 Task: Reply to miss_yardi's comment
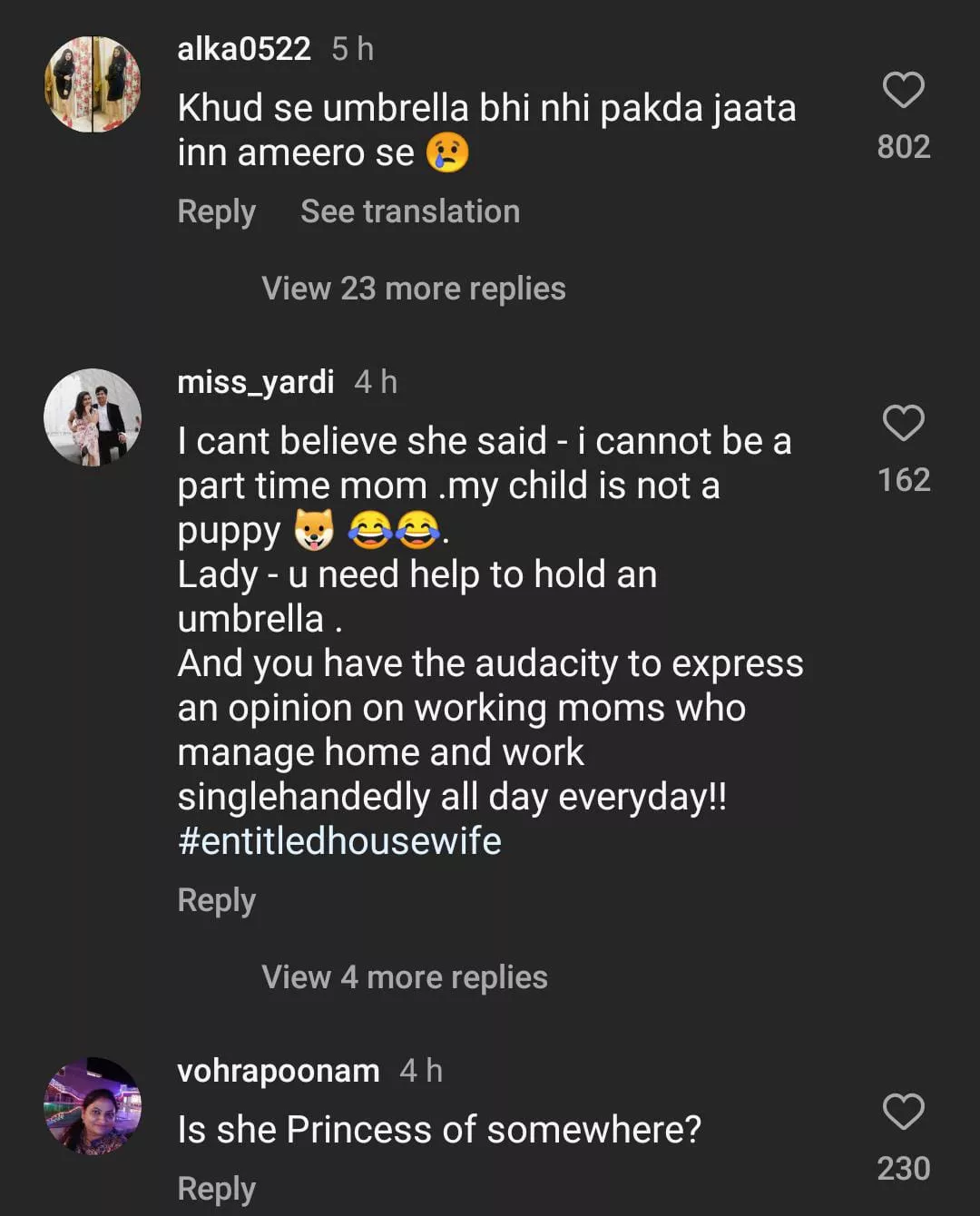[x=216, y=901]
